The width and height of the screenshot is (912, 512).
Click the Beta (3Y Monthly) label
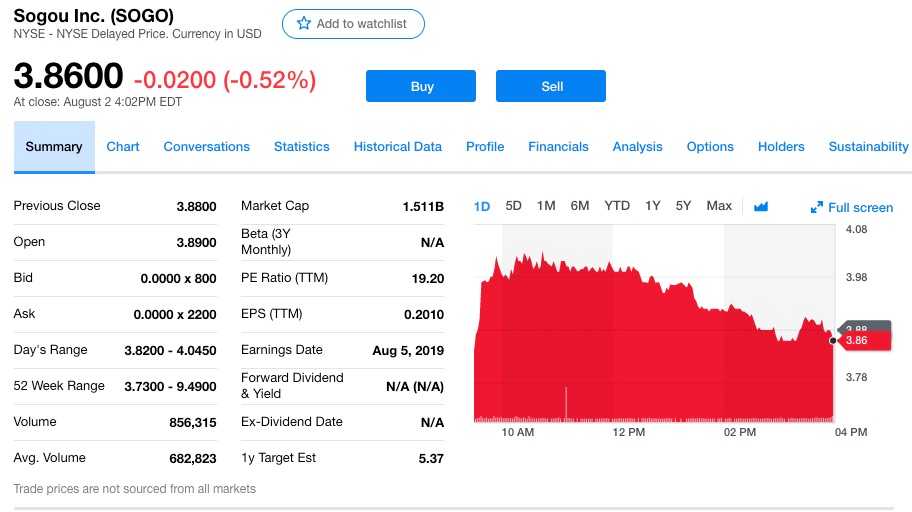(266, 241)
